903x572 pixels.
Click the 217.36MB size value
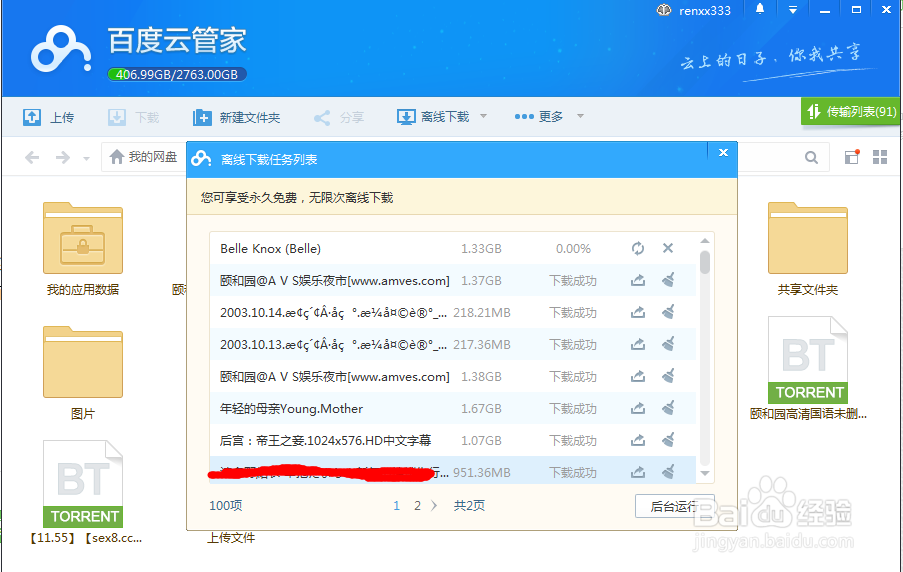pos(481,344)
